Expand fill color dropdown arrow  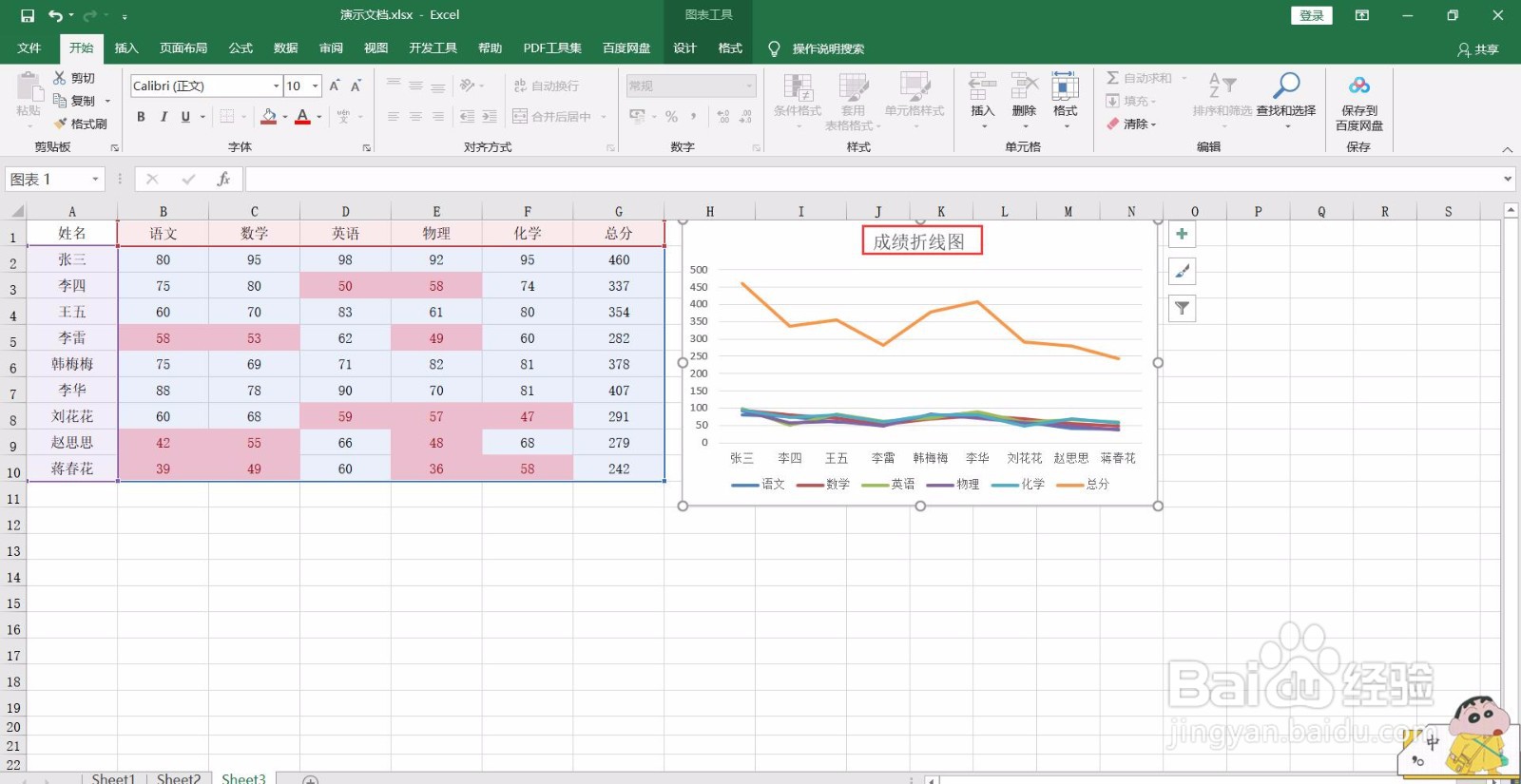click(x=285, y=117)
